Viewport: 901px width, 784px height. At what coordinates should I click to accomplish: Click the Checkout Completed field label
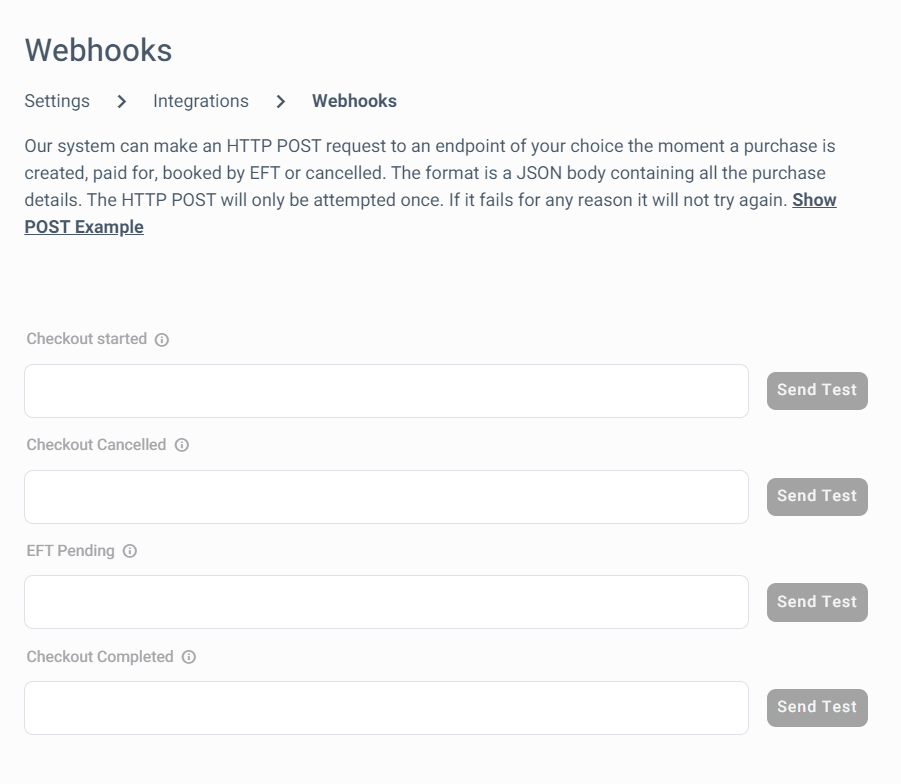click(100, 656)
